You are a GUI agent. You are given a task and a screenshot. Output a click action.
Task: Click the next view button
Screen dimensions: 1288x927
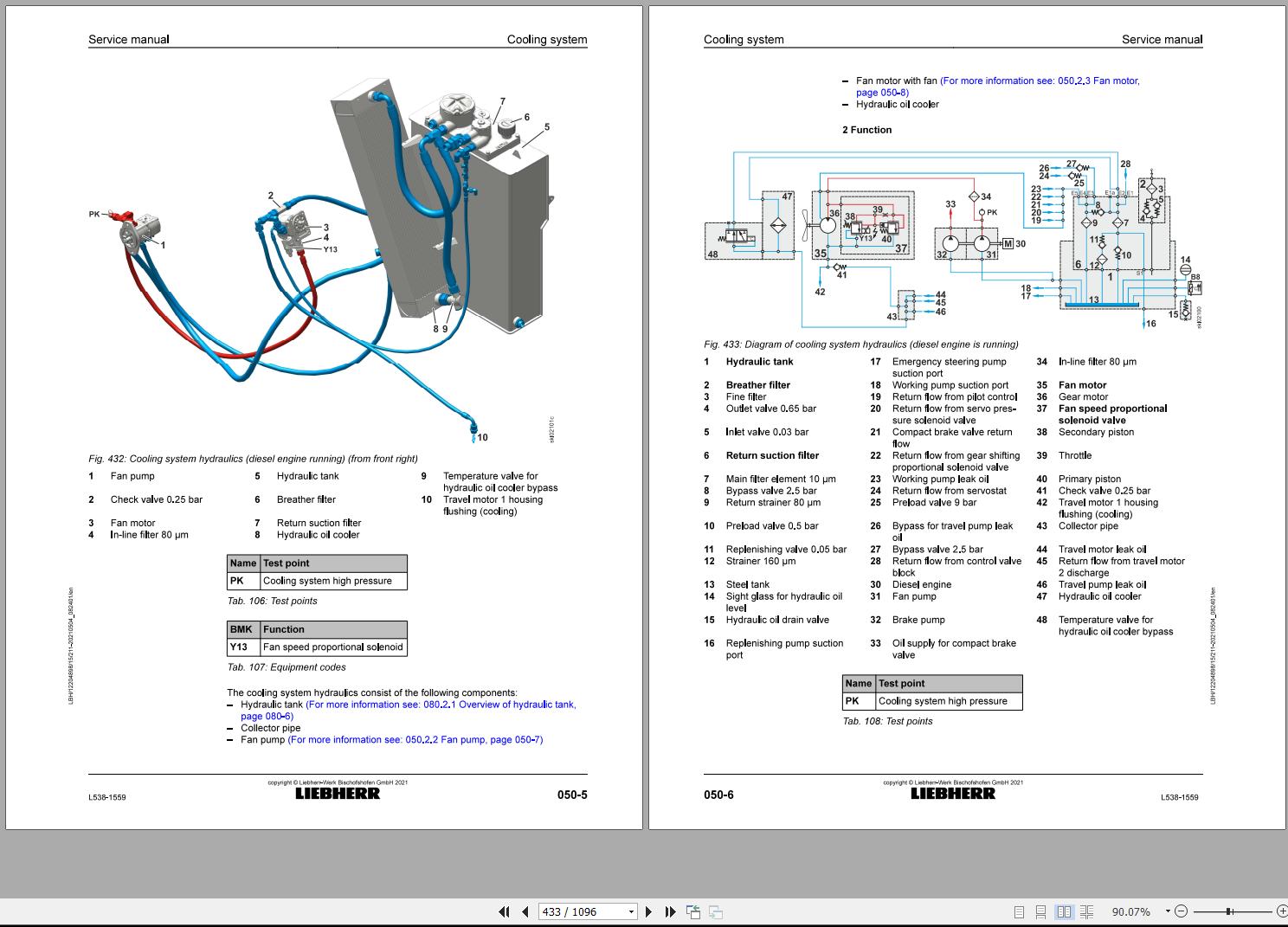click(716, 911)
